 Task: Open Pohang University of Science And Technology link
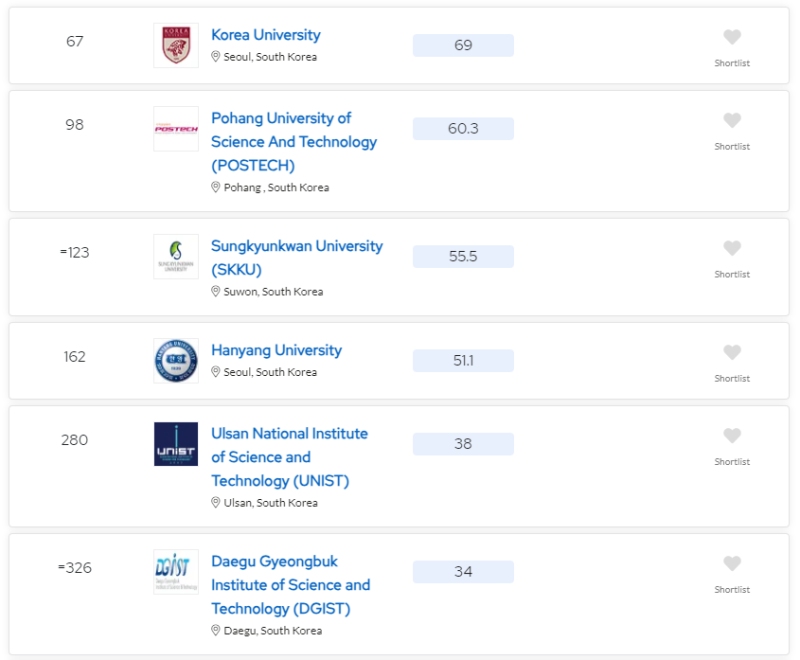[x=294, y=142]
